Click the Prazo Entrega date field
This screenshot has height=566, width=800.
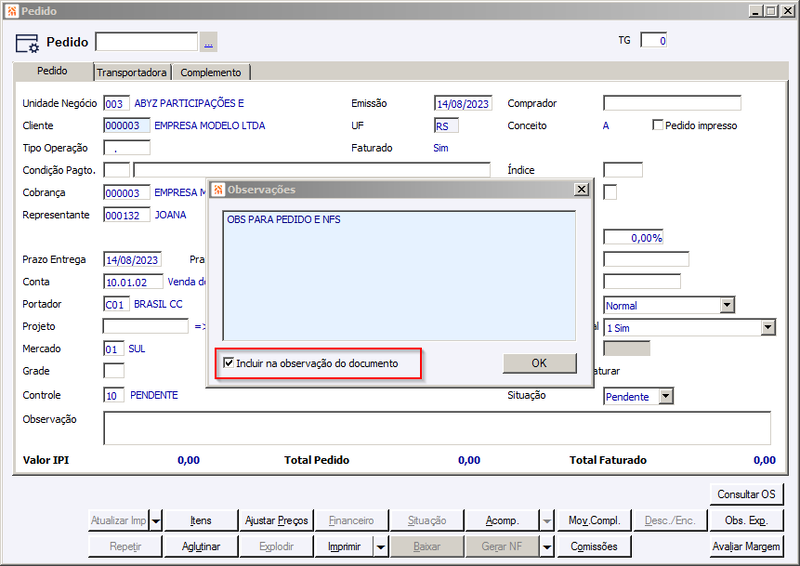[132, 259]
